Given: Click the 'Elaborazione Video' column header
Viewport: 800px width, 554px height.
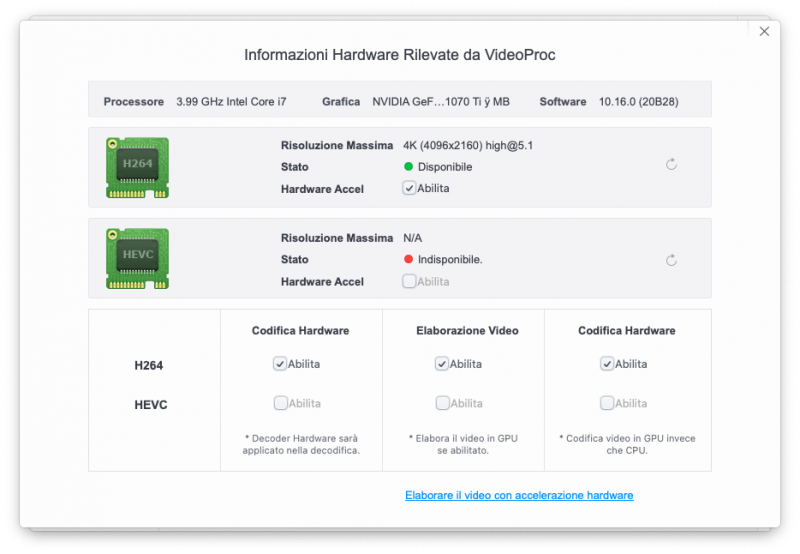Looking at the screenshot, I should click(x=467, y=331).
